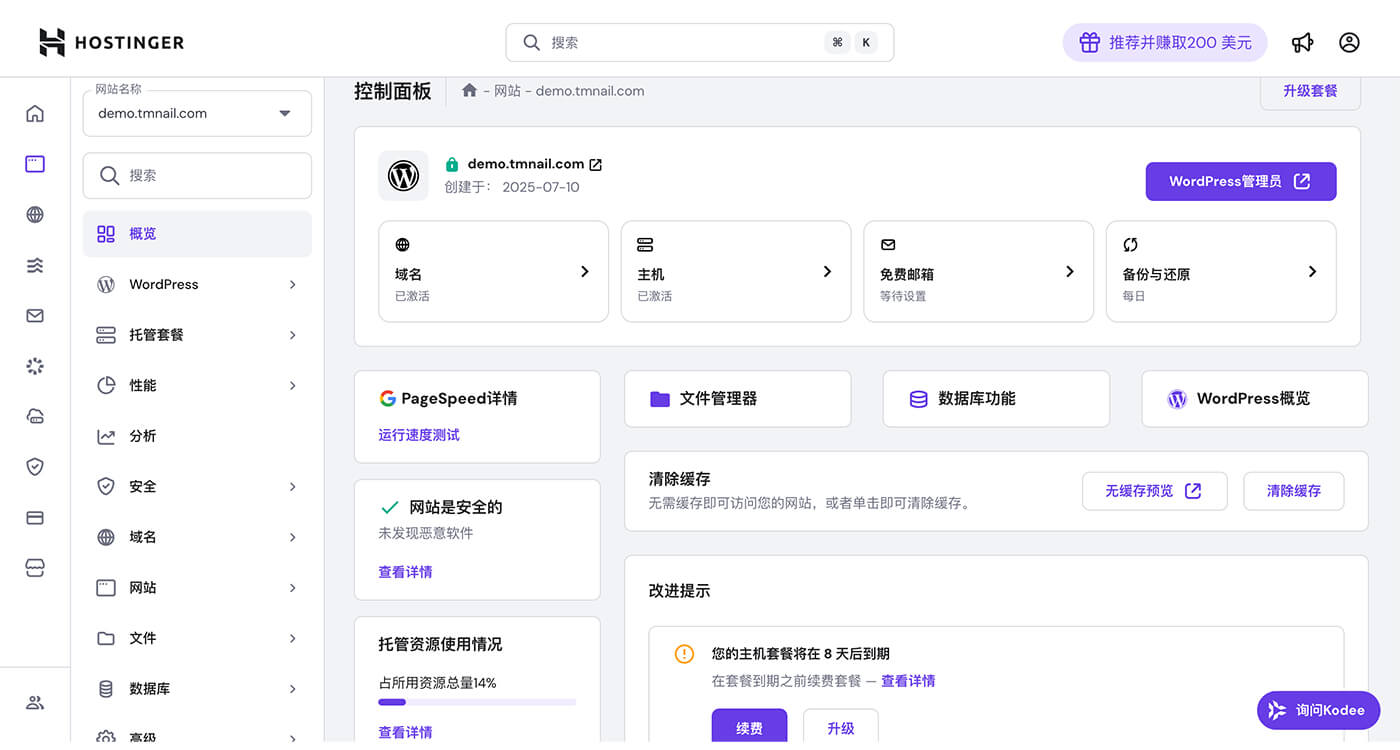Expand the 域名 sidebar section
This screenshot has height=750, width=1400.
[197, 537]
